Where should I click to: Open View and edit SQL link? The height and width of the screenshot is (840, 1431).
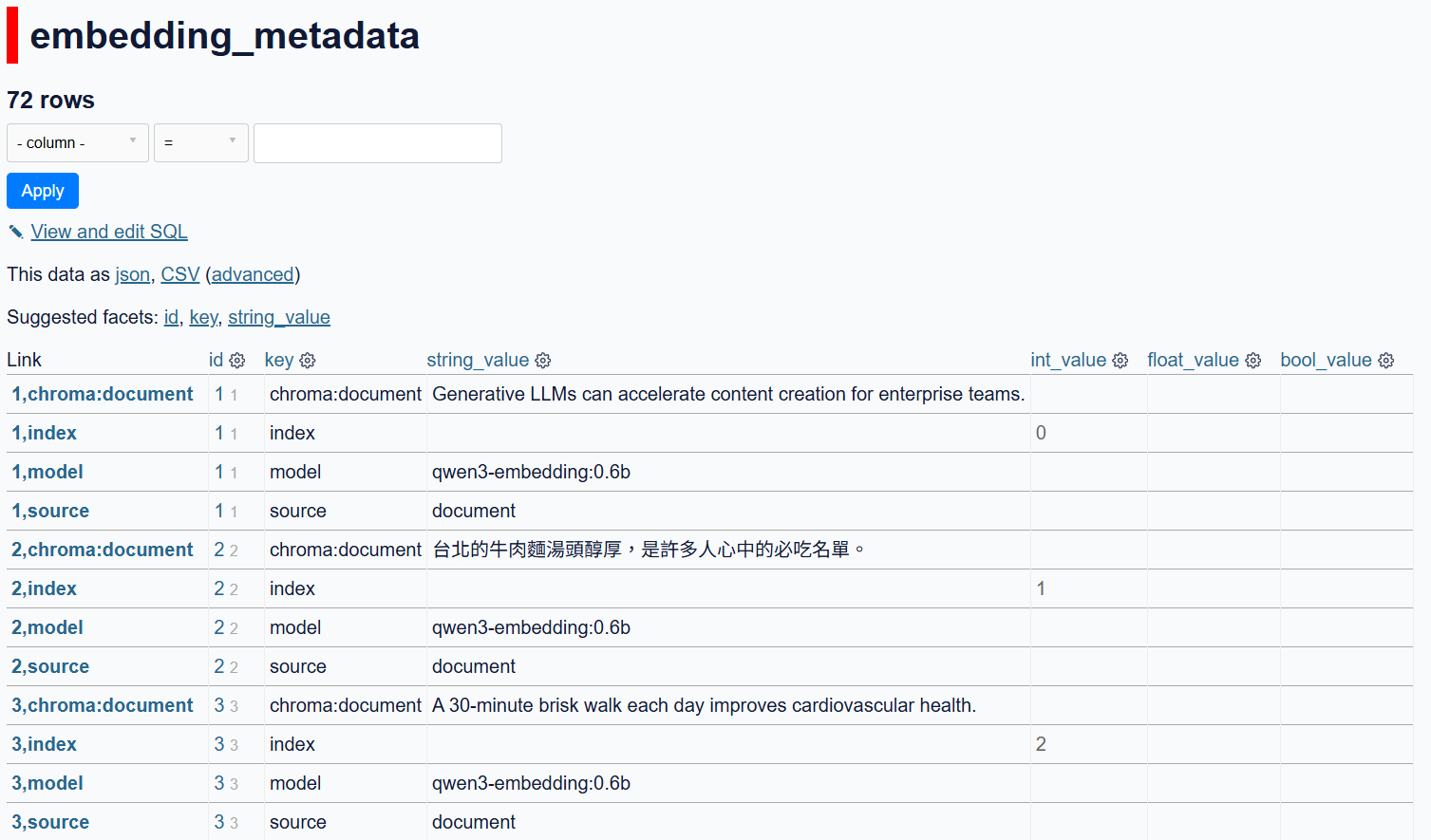coord(108,232)
